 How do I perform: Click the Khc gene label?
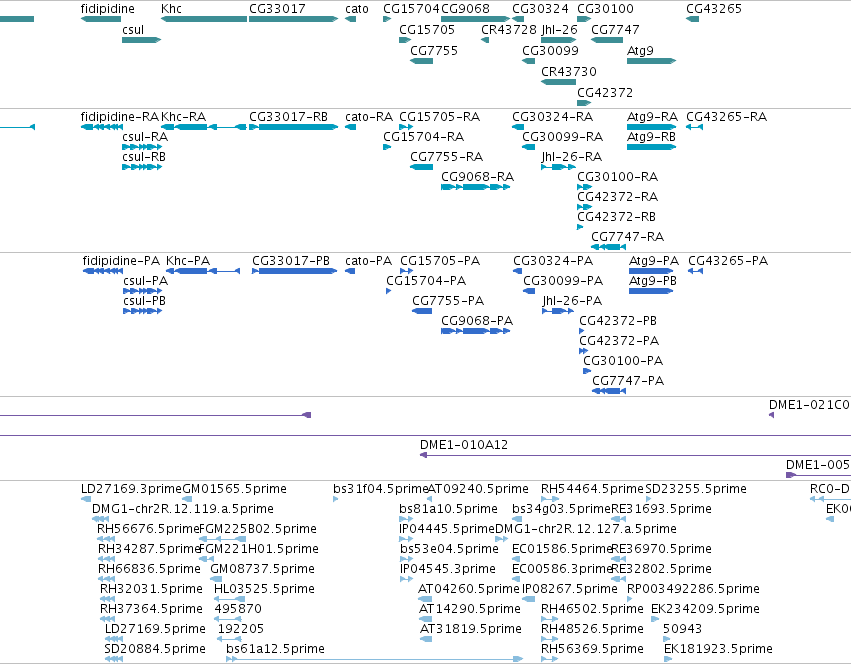[172, 9]
